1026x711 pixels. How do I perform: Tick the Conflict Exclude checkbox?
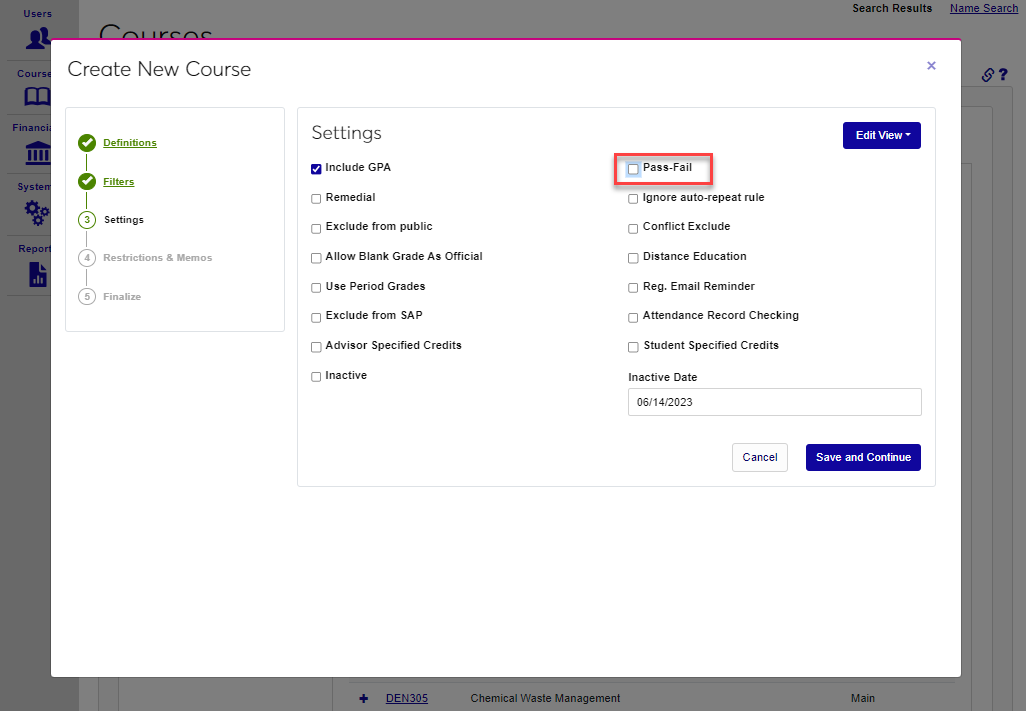pyautogui.click(x=633, y=228)
